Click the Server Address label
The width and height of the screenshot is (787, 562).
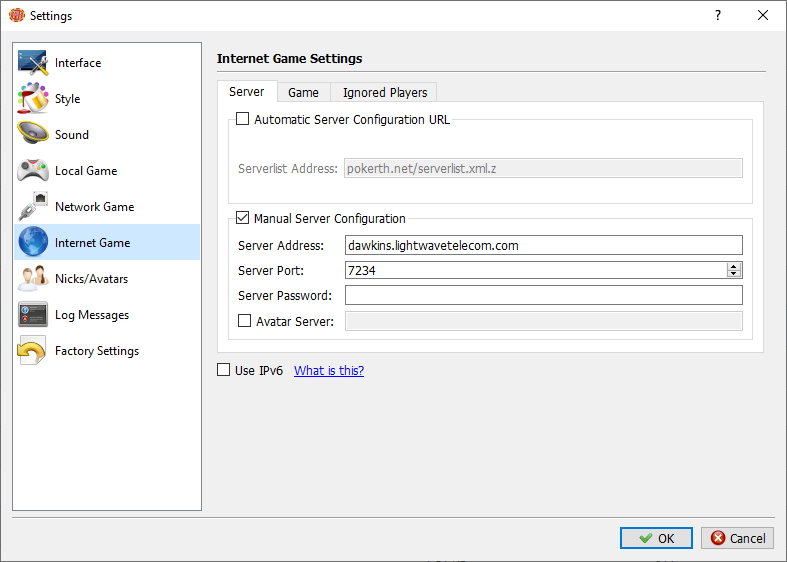tap(281, 245)
